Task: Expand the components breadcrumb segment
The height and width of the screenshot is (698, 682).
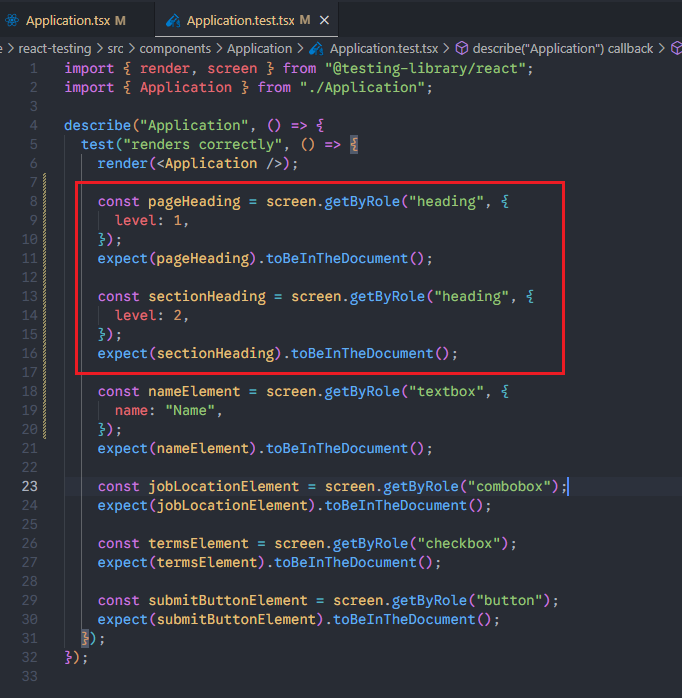Action: click(x=175, y=48)
